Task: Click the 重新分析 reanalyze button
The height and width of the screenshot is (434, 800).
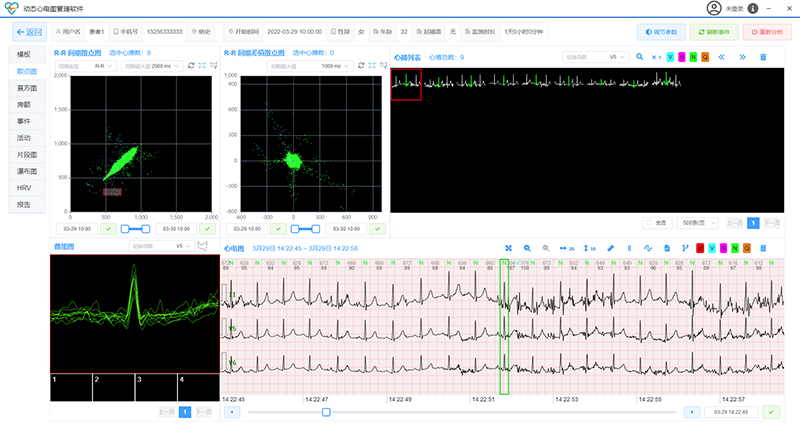Action: coord(767,33)
